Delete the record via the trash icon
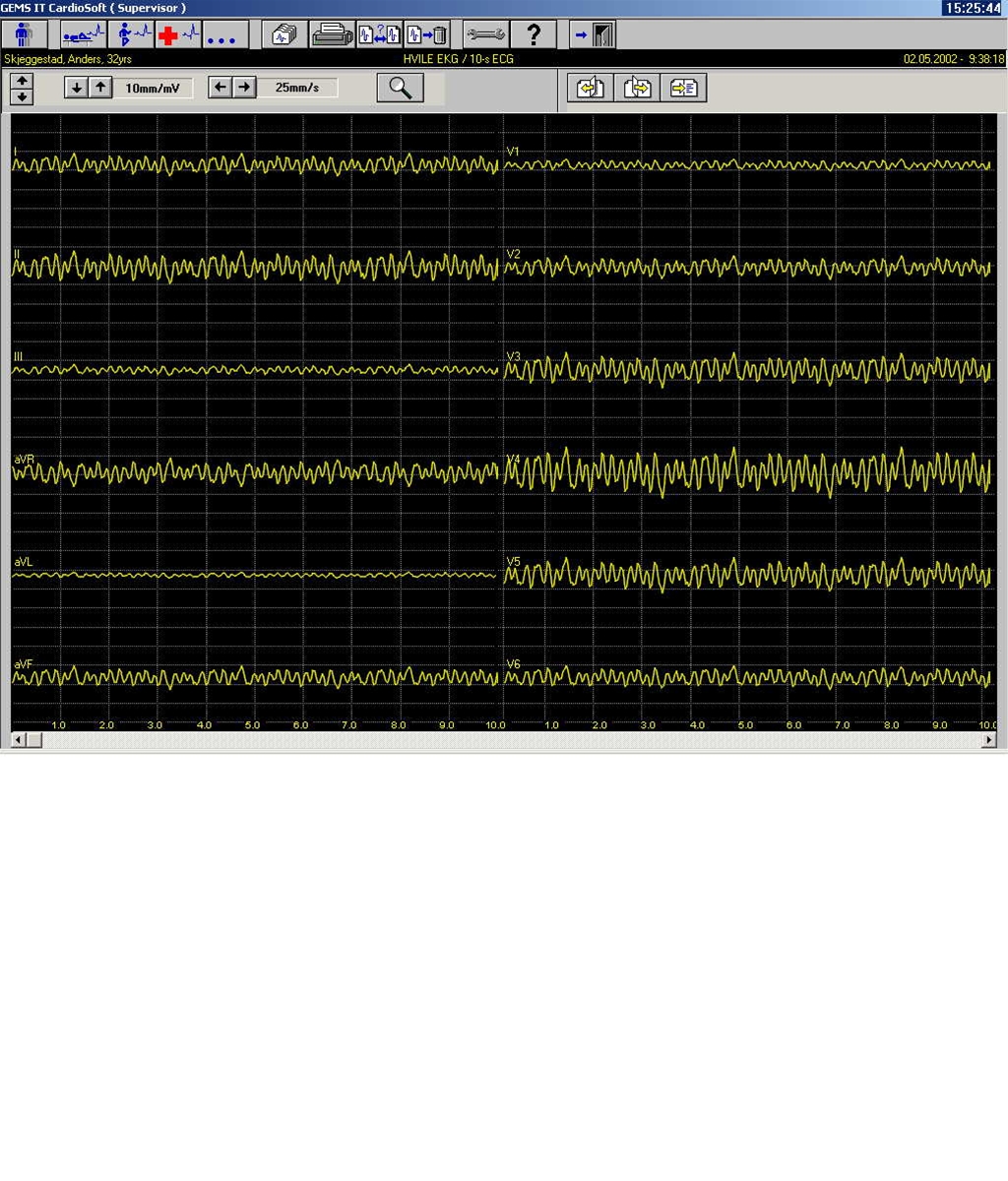1008x1181 pixels. coord(427,34)
